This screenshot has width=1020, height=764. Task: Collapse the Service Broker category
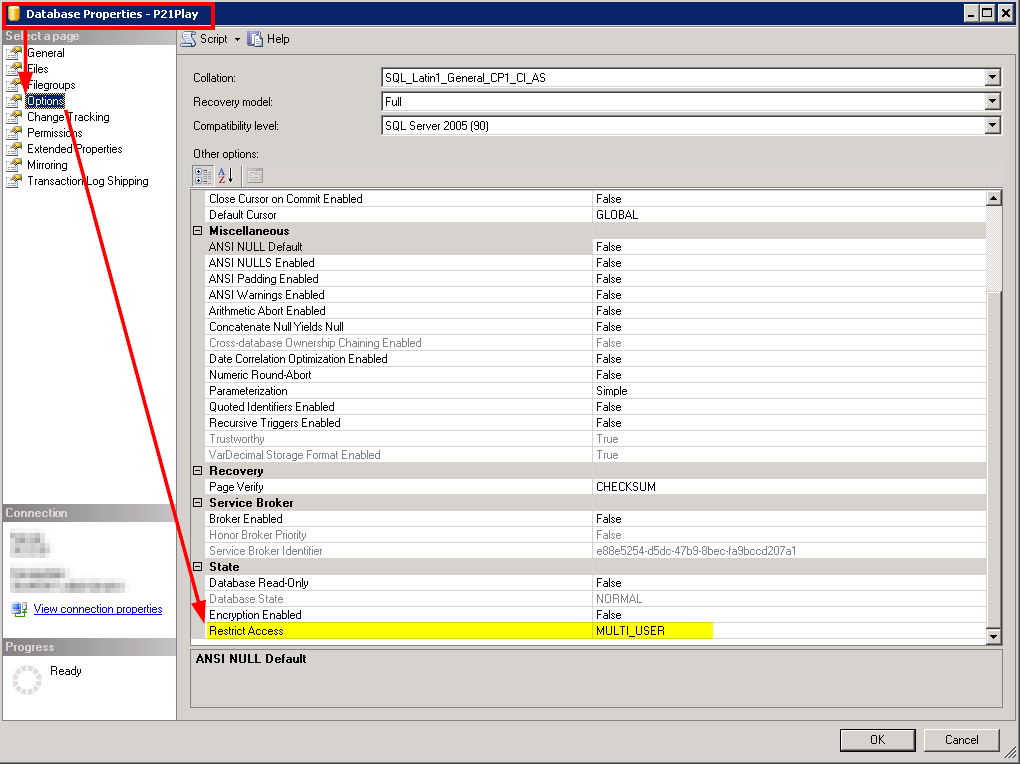click(197, 502)
